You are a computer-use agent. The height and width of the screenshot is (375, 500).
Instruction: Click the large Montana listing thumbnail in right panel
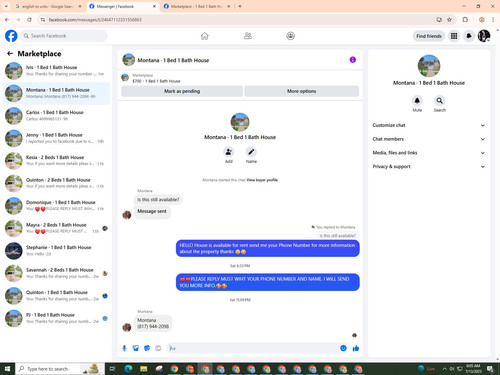click(x=429, y=66)
